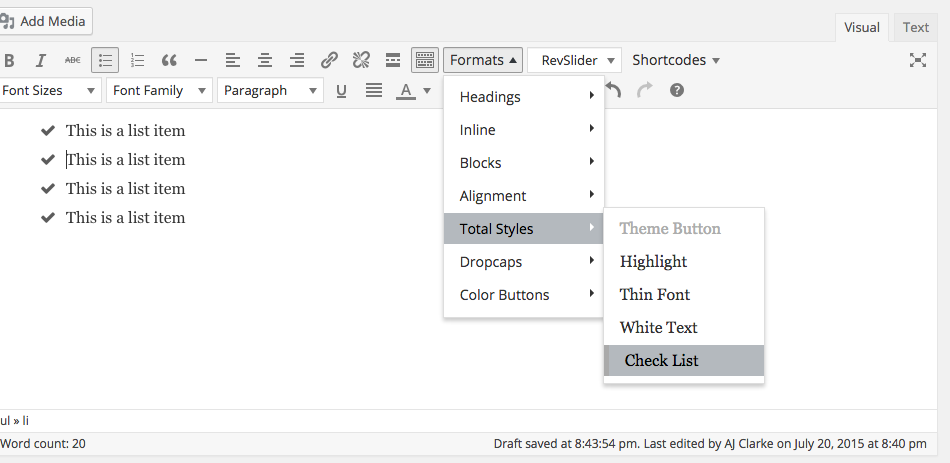
Task: Click the undo arrow icon
Action: pyautogui.click(x=613, y=90)
